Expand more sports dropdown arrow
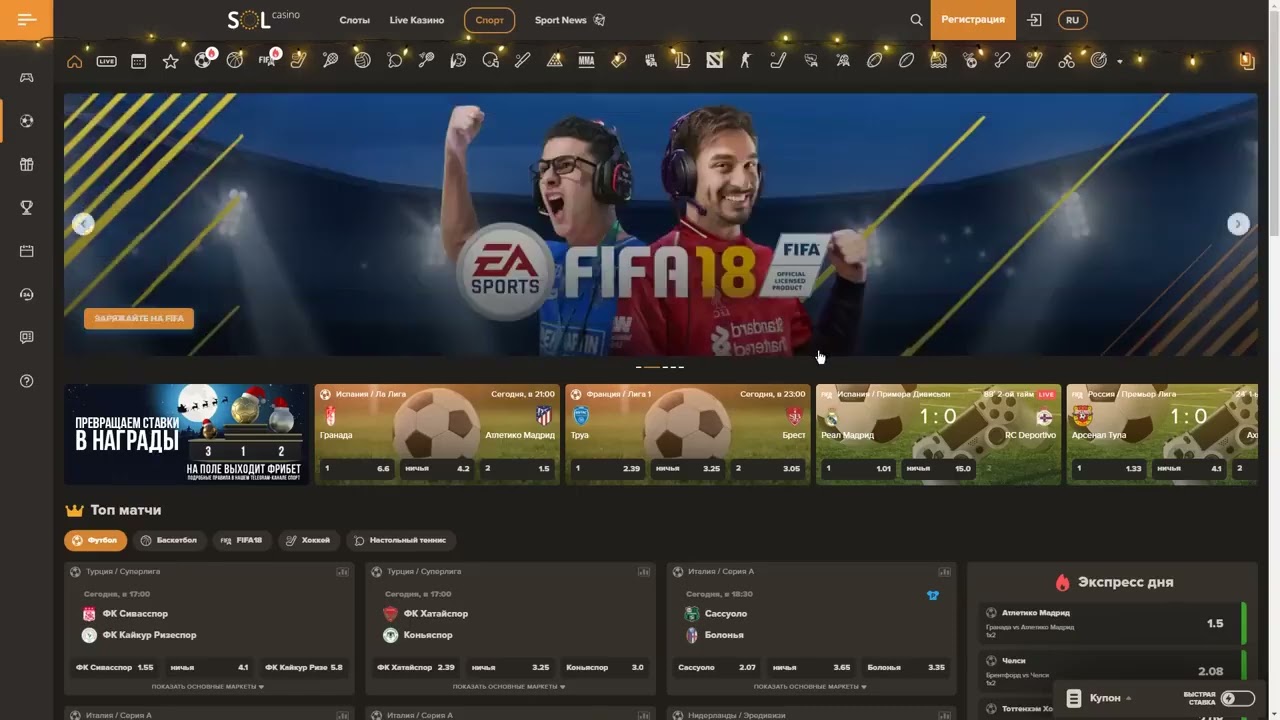The width and height of the screenshot is (1280, 720). coord(1119,61)
